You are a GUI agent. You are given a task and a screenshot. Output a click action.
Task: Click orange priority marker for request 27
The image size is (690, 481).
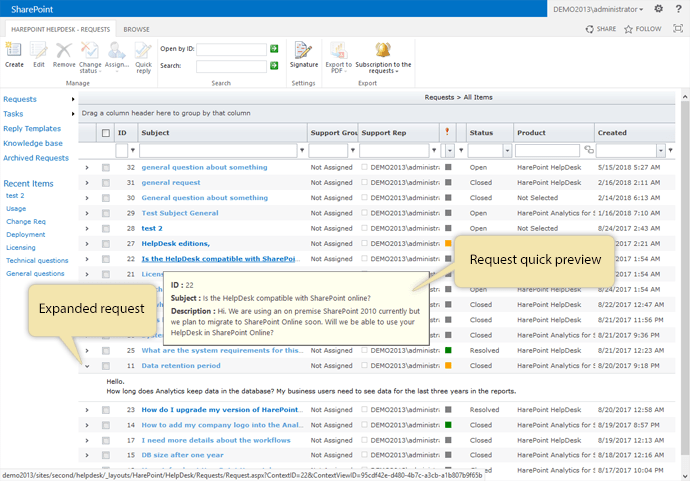tap(448, 243)
